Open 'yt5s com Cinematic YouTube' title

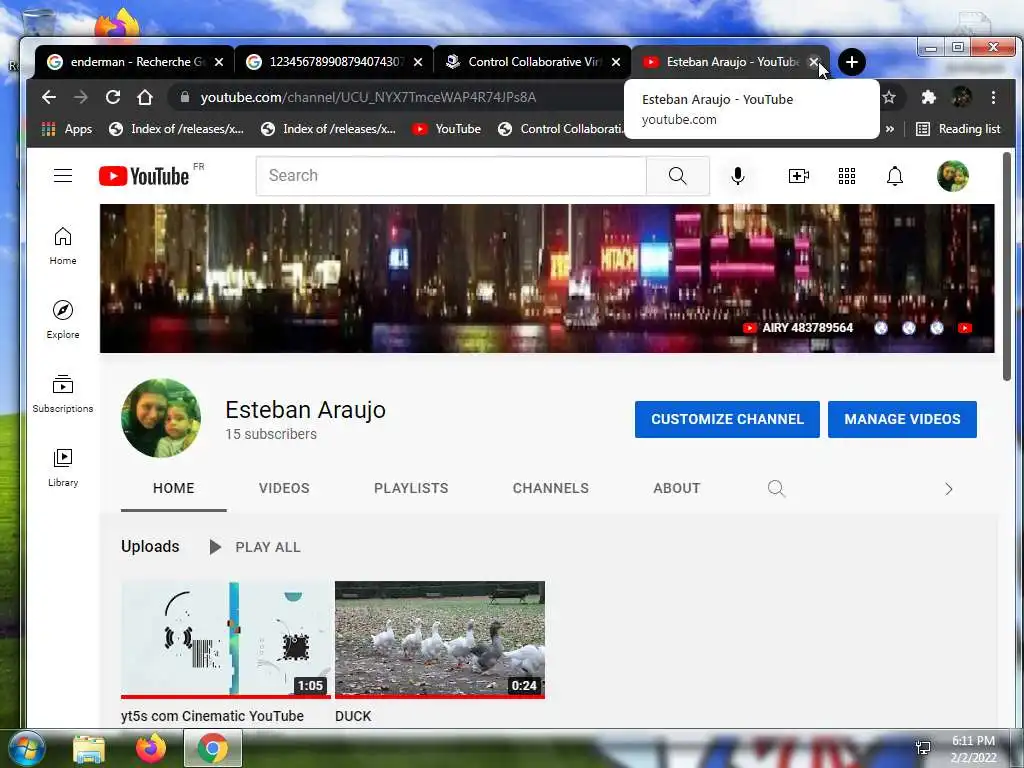pyautogui.click(x=212, y=716)
